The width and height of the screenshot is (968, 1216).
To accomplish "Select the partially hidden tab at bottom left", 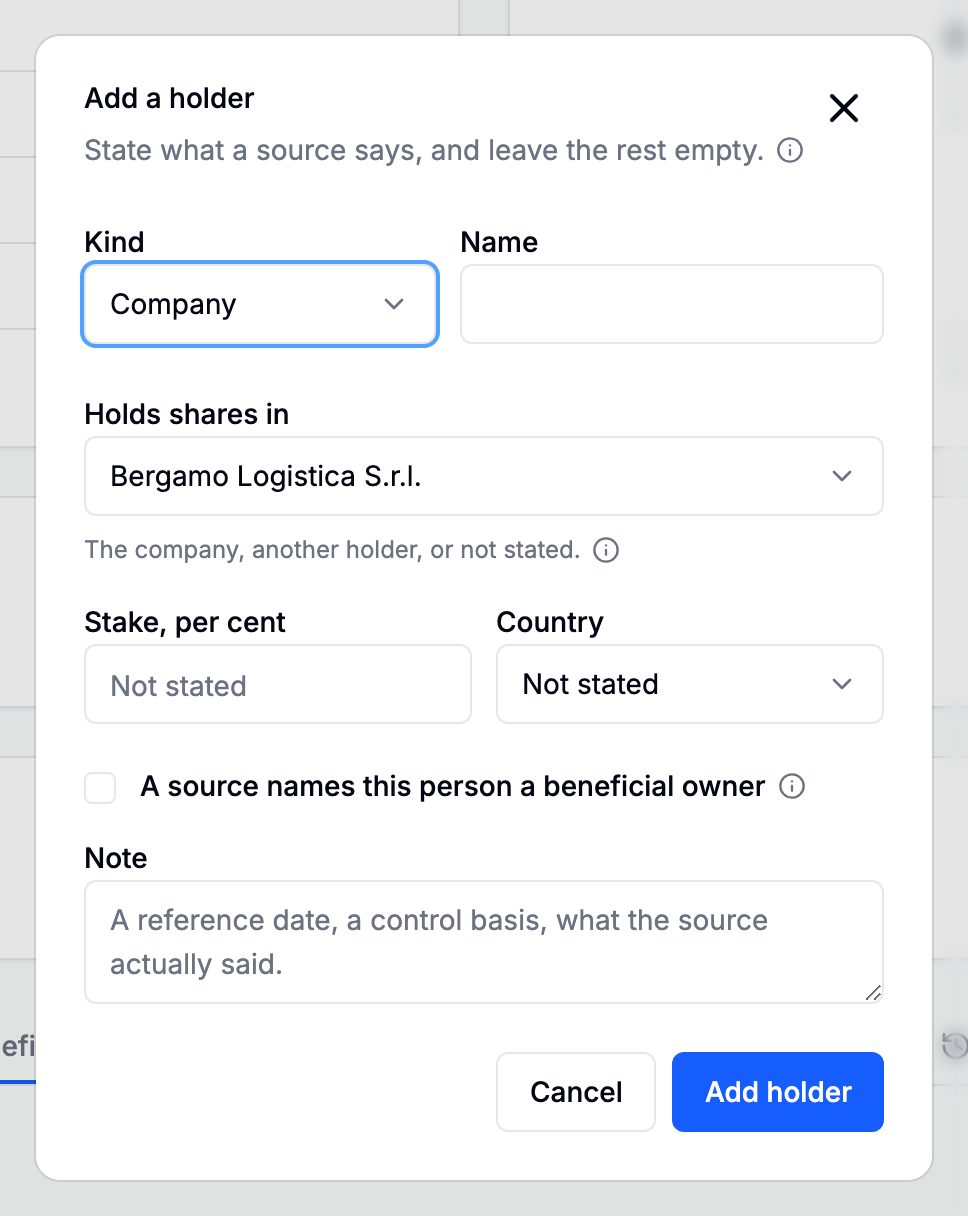I will tap(17, 1046).
